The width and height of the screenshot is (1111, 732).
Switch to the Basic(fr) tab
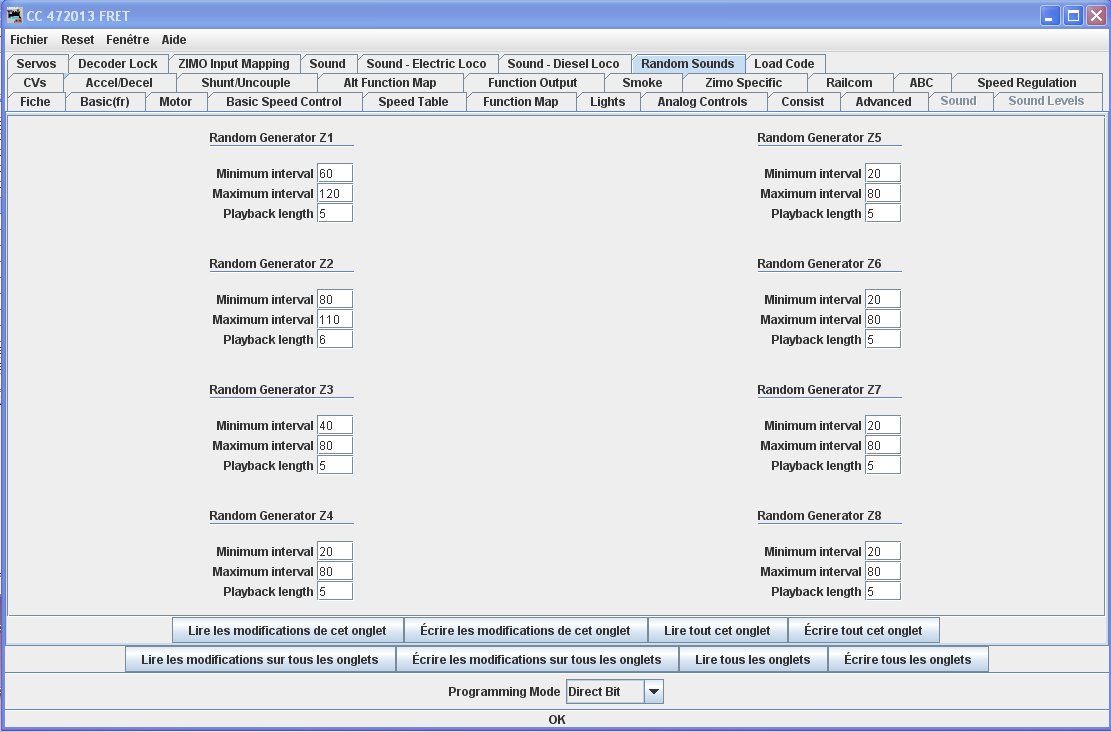pos(105,102)
